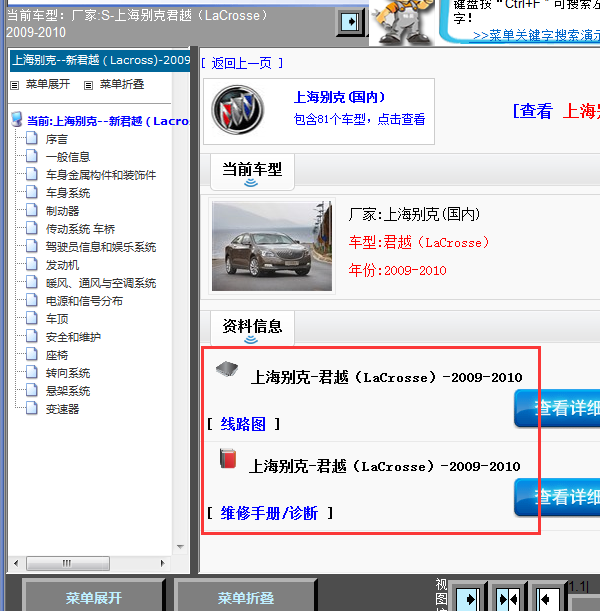Click the sidebar scrollbar left arrow

coord(16,563)
